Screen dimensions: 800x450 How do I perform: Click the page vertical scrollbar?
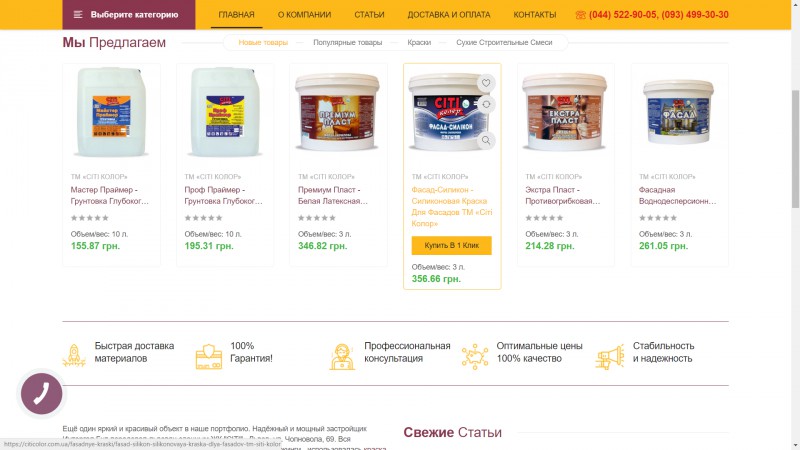click(x=795, y=149)
